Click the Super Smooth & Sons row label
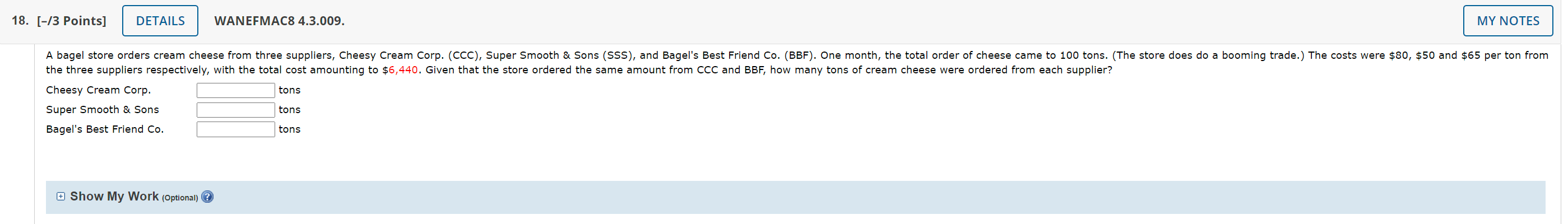This screenshot has width=1568, height=224. click(x=102, y=110)
